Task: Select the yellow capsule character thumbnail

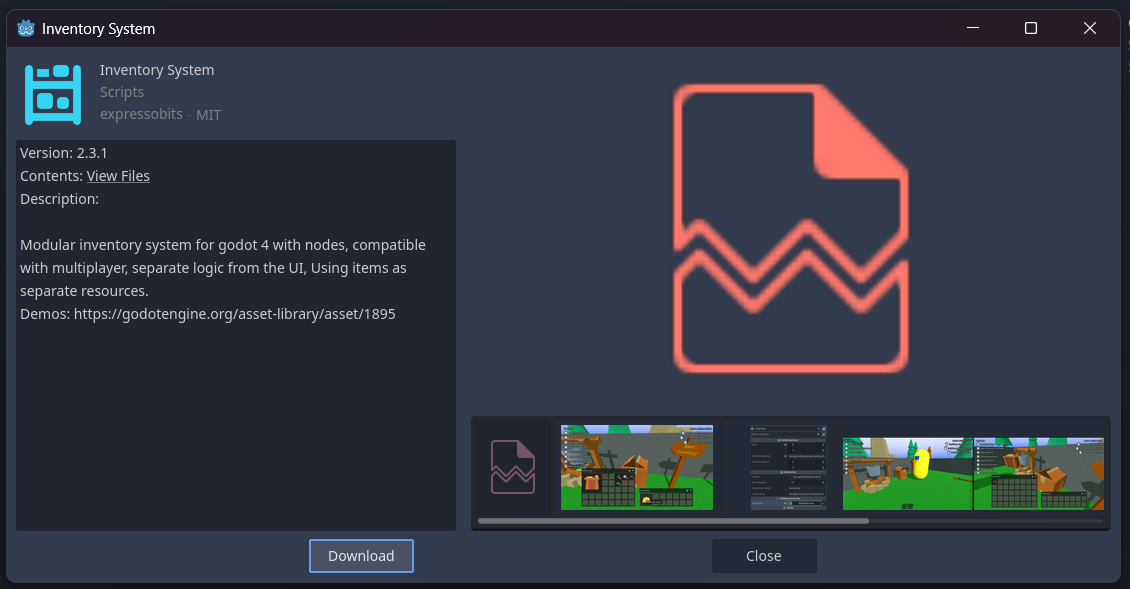Action: tap(907, 474)
